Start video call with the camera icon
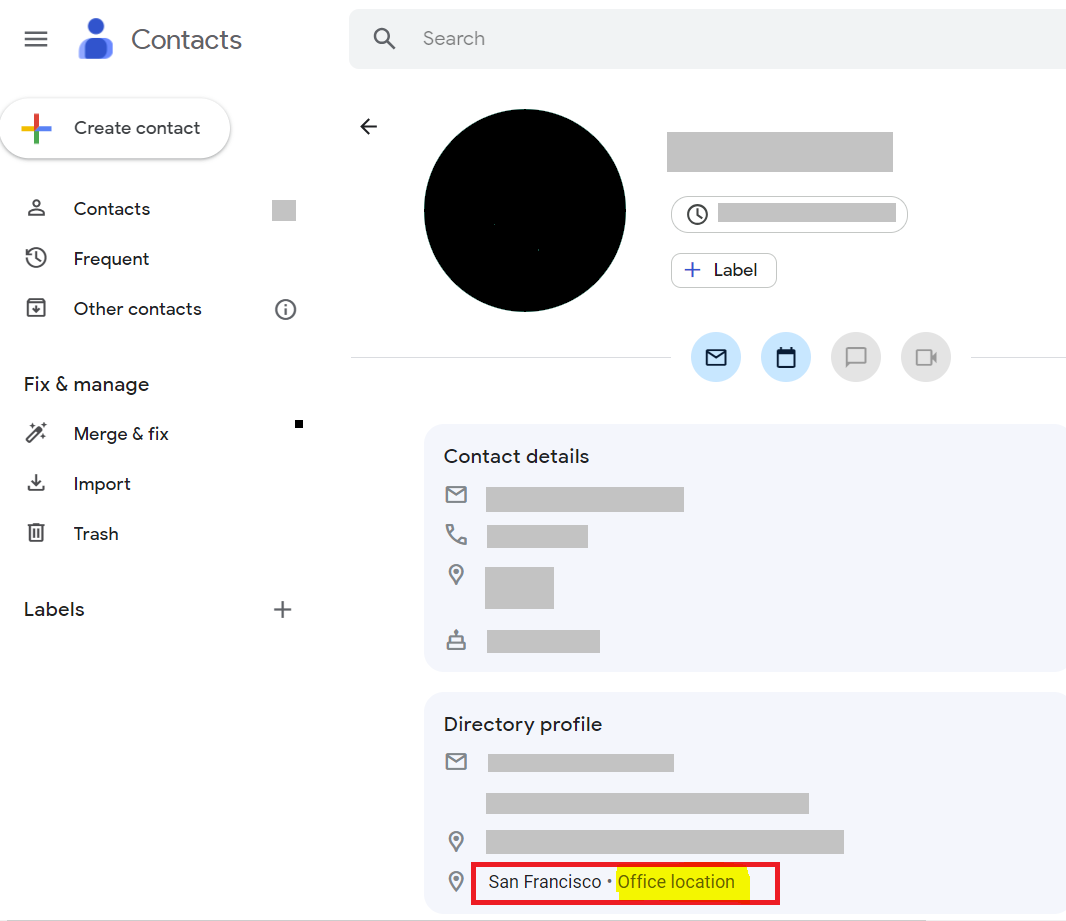The height and width of the screenshot is (921, 1066). (x=926, y=357)
